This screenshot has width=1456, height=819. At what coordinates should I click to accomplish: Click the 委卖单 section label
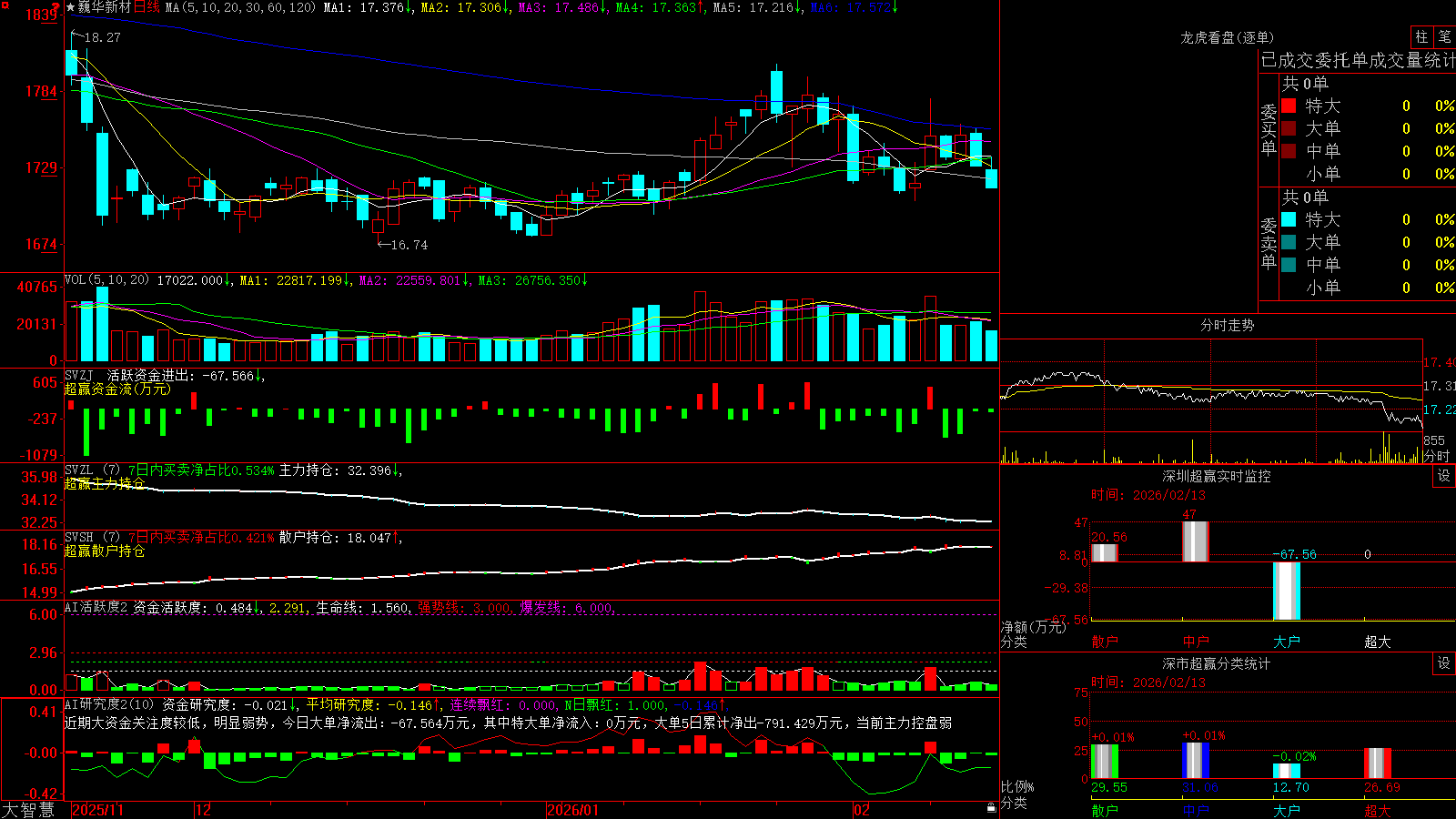click(x=1269, y=243)
